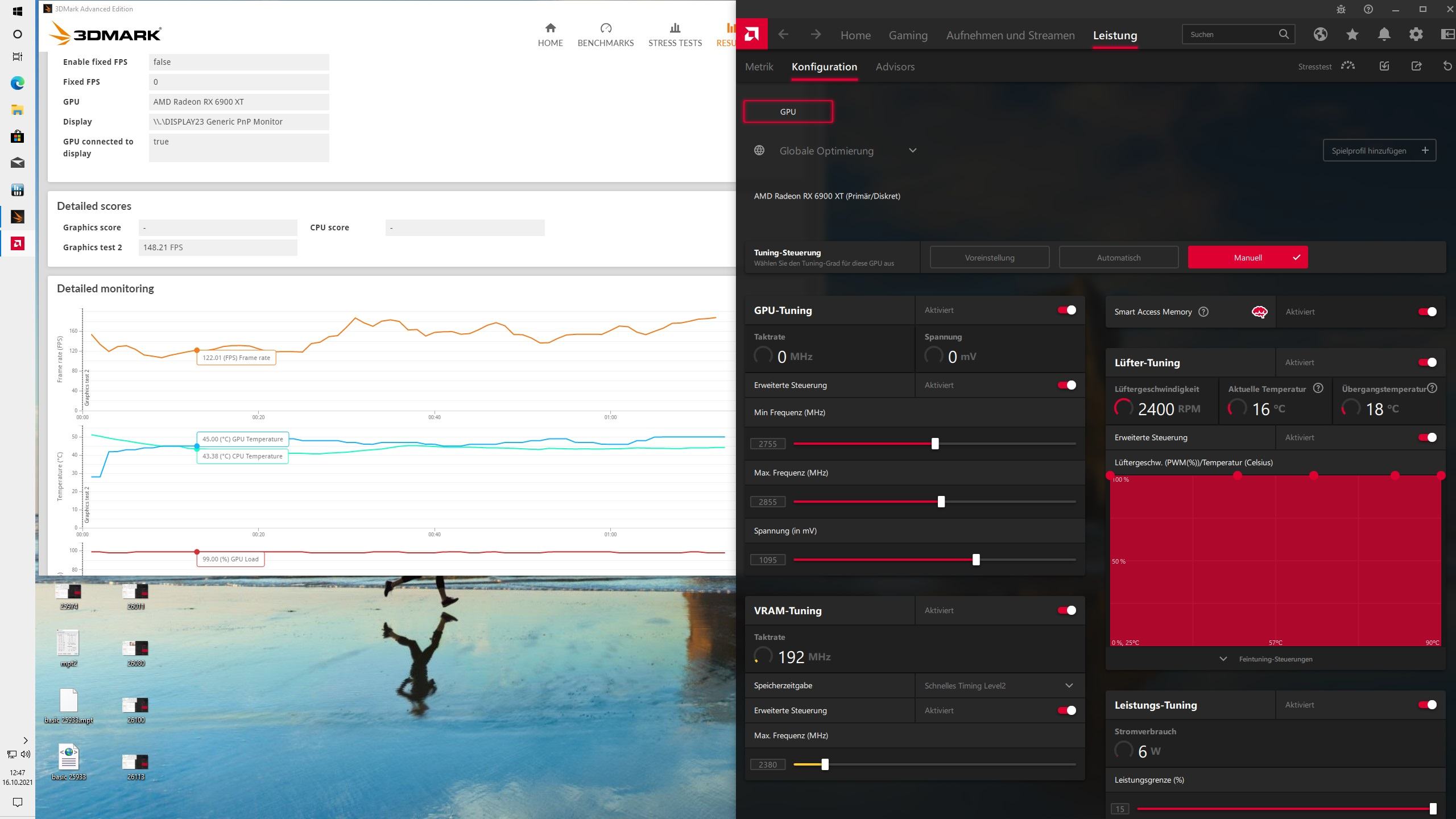1456x819 pixels.
Task: Select Voreinstellung tuning mode
Action: pyautogui.click(x=989, y=258)
